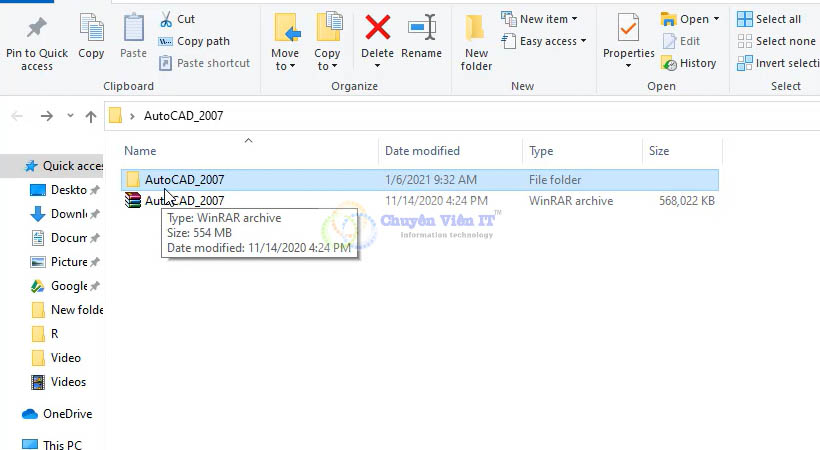
Task: Click AutoCAD_2007 in the address bar
Action: tap(184, 116)
